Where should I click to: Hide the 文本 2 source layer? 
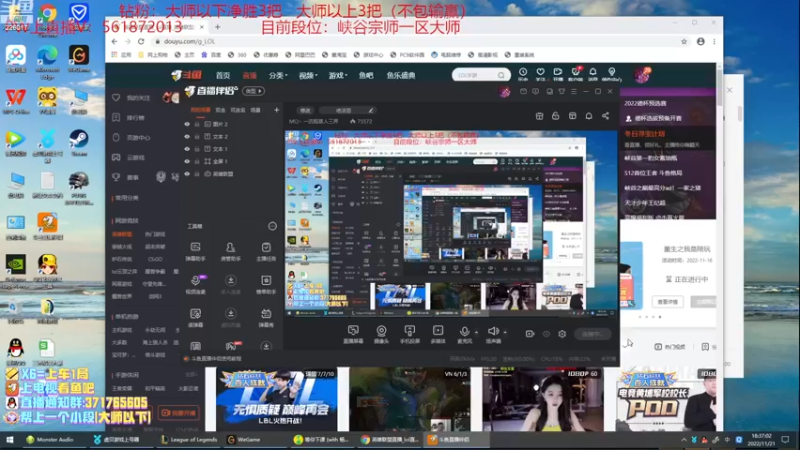point(187,137)
